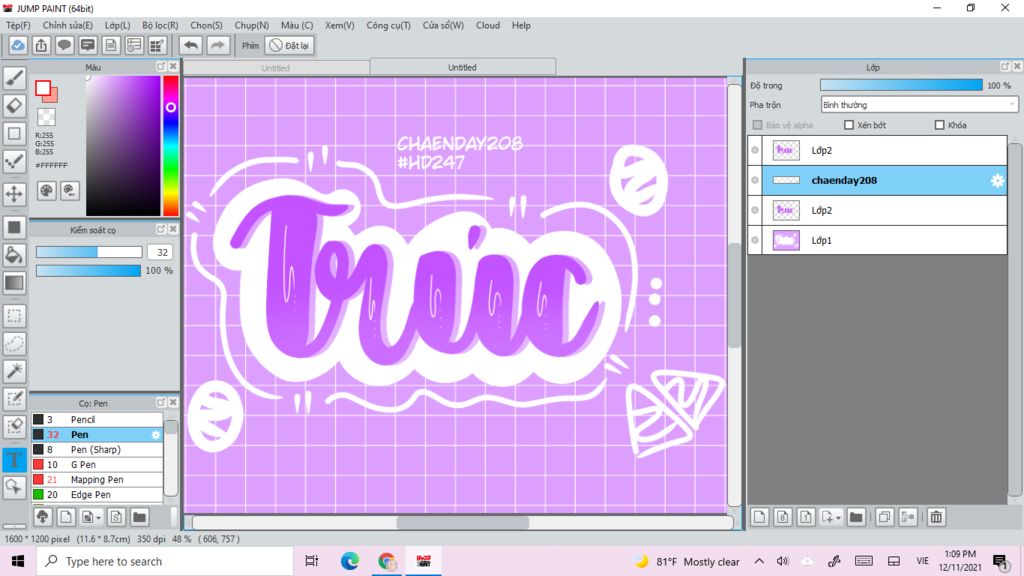The image size is (1024, 576).
Task: Undock the Kiểm soát cọ panel
Action: 161,229
